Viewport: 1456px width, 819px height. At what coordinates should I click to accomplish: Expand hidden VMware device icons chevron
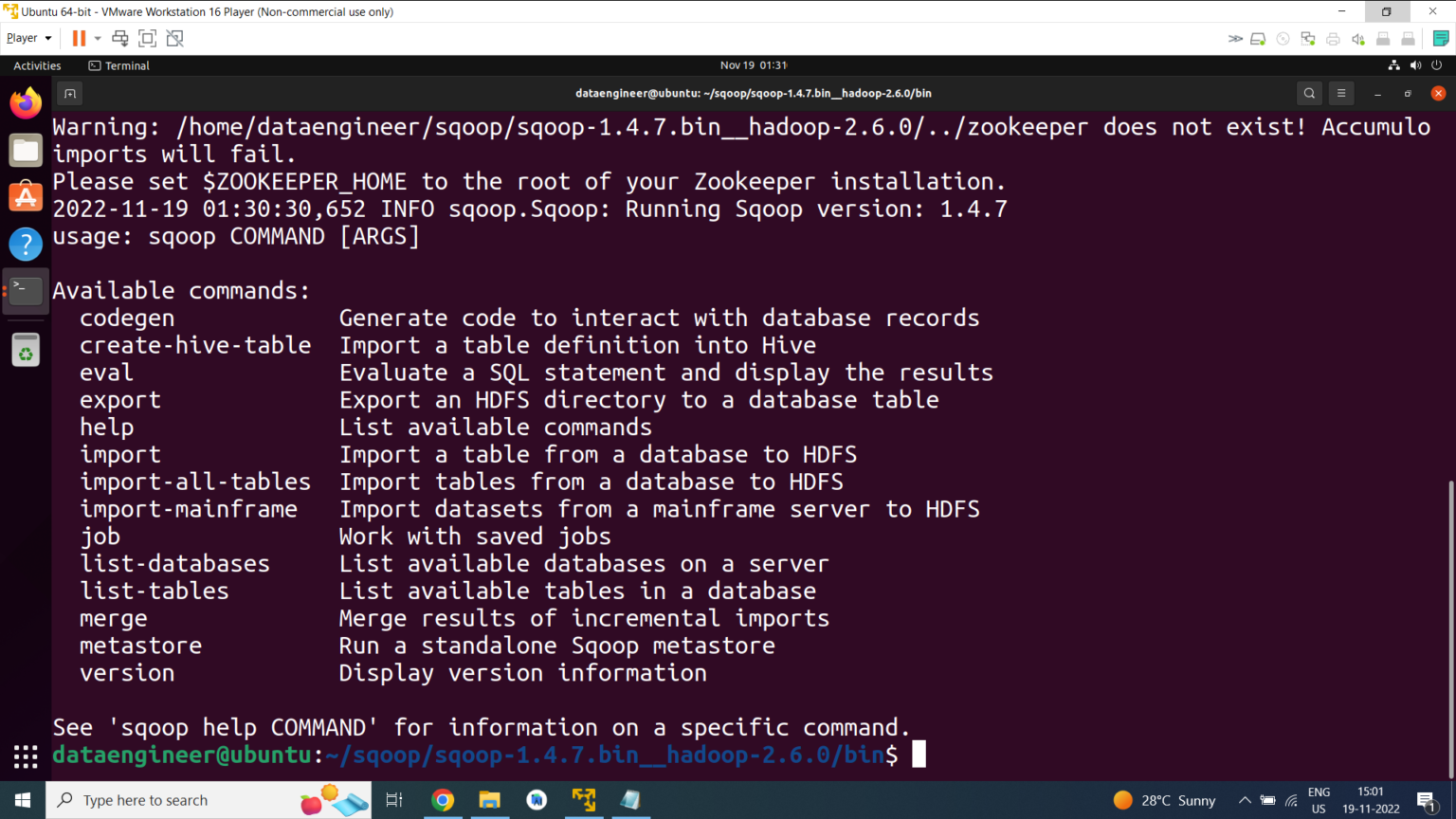point(1235,39)
